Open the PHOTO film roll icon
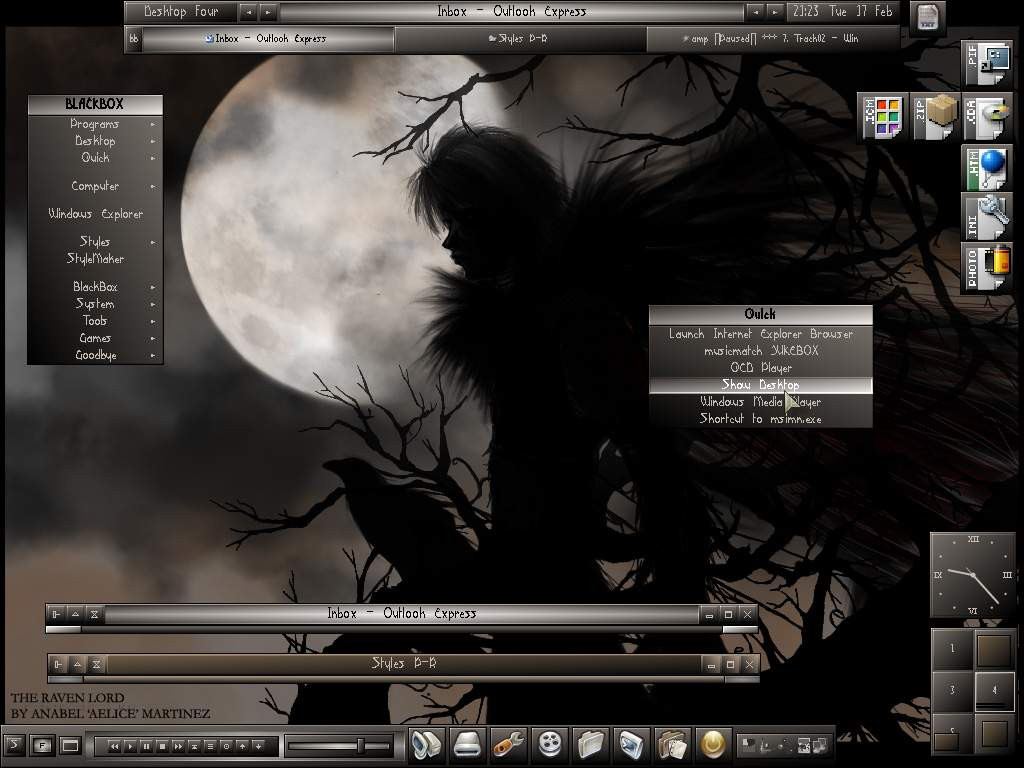This screenshot has height=768, width=1024. click(987, 267)
